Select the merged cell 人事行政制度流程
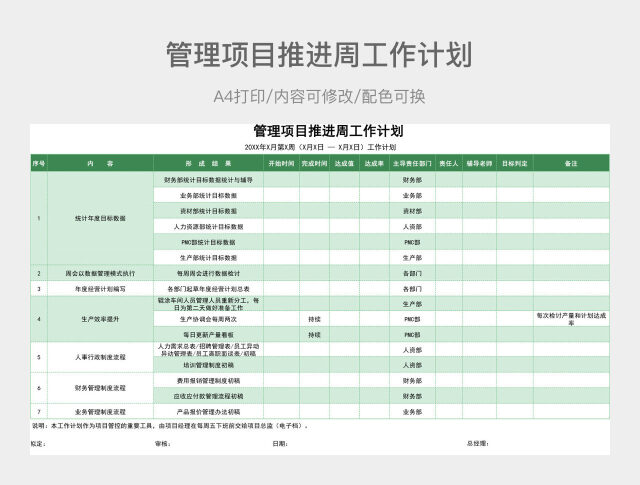This screenshot has height=485, width=640. 100,357
